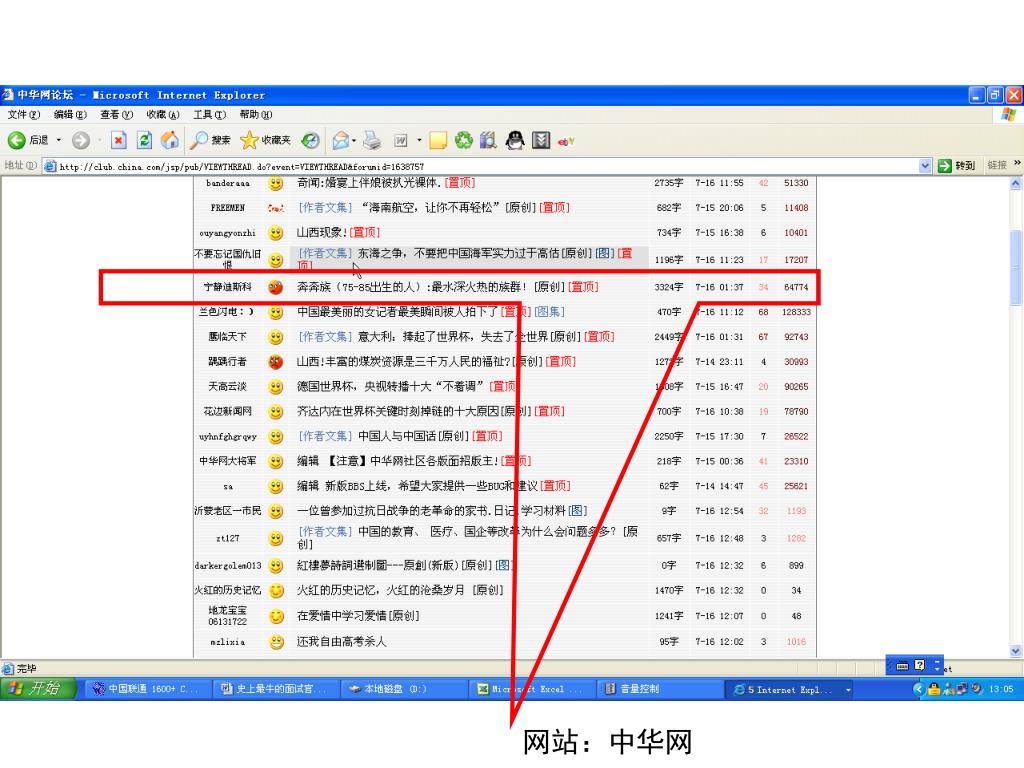This screenshot has height=768, width=1024.
Task: Click the address bar URL field
Action: point(487,167)
